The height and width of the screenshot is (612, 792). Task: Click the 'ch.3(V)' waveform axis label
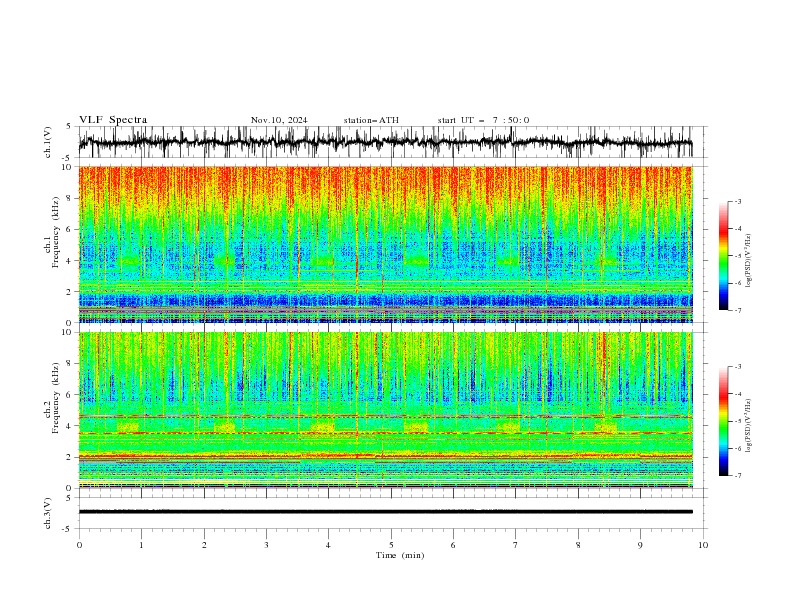pyautogui.click(x=48, y=513)
